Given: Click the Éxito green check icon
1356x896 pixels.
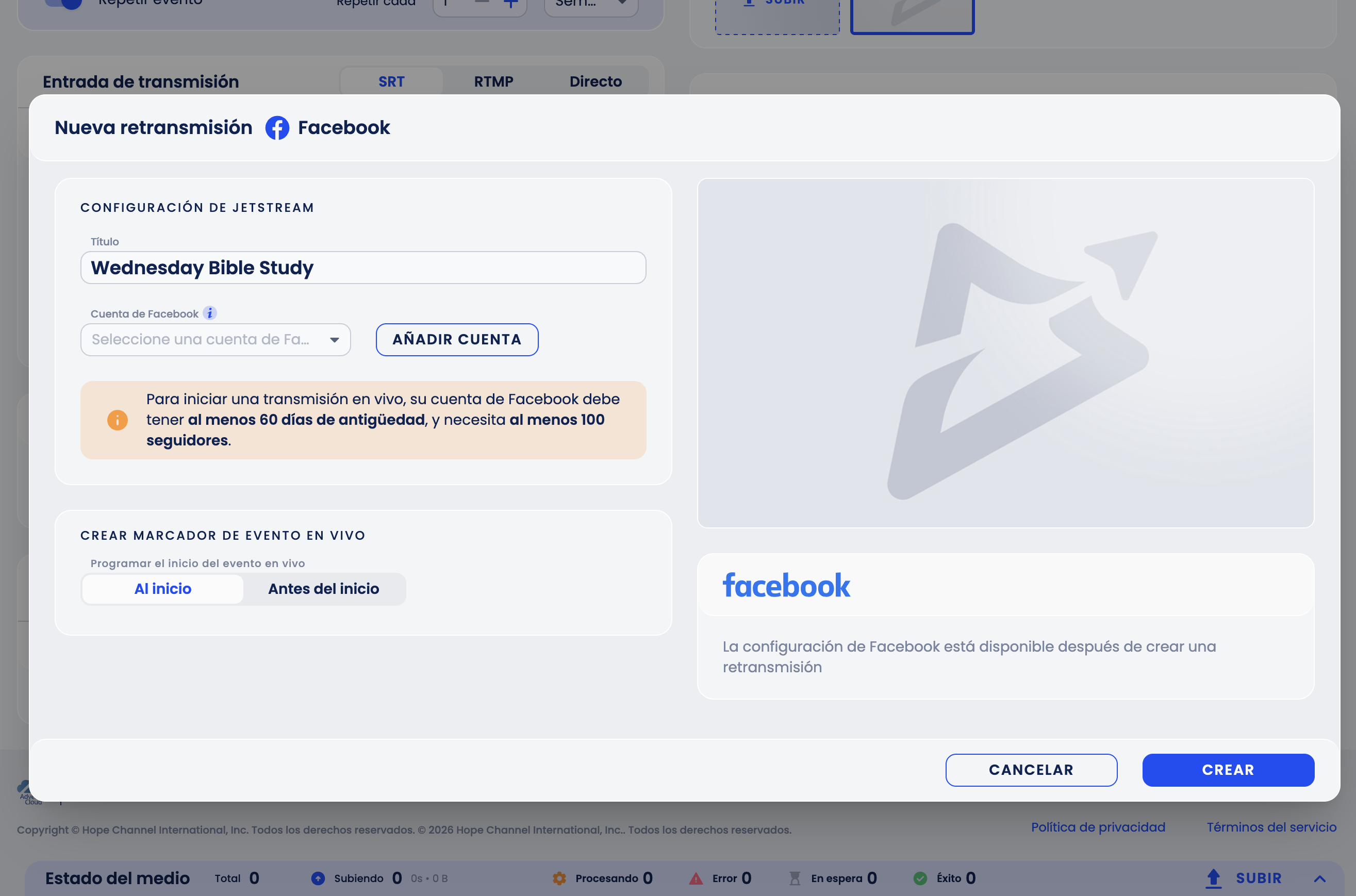Looking at the screenshot, I should [x=920, y=878].
